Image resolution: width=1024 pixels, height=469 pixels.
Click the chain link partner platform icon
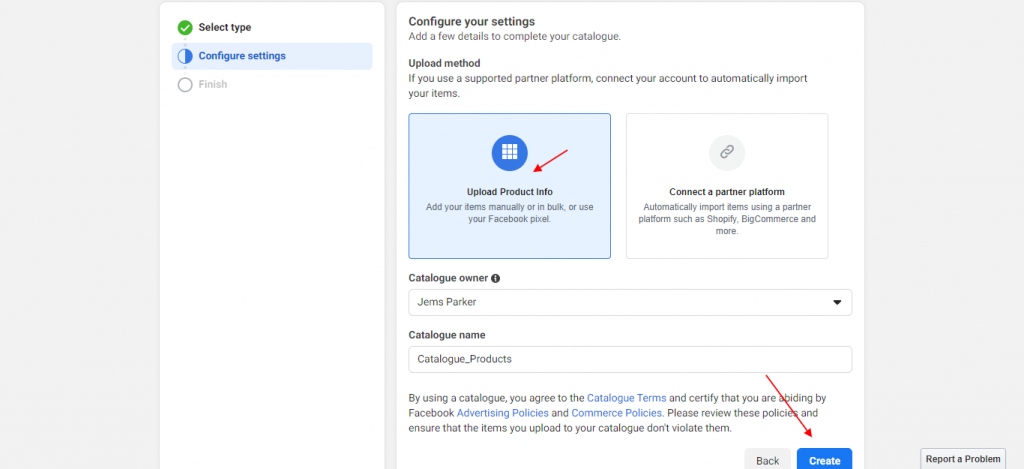[x=727, y=153]
